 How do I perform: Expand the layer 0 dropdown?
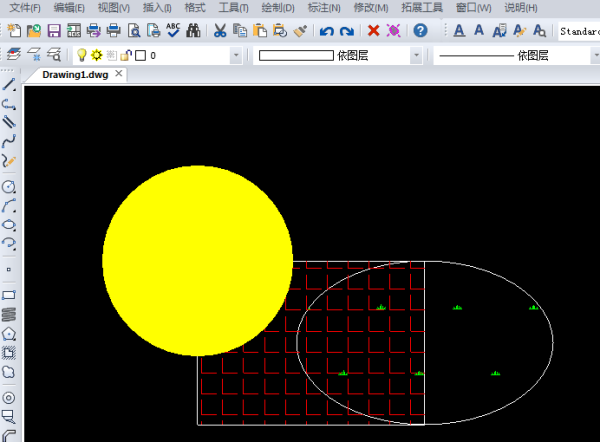[x=236, y=56]
